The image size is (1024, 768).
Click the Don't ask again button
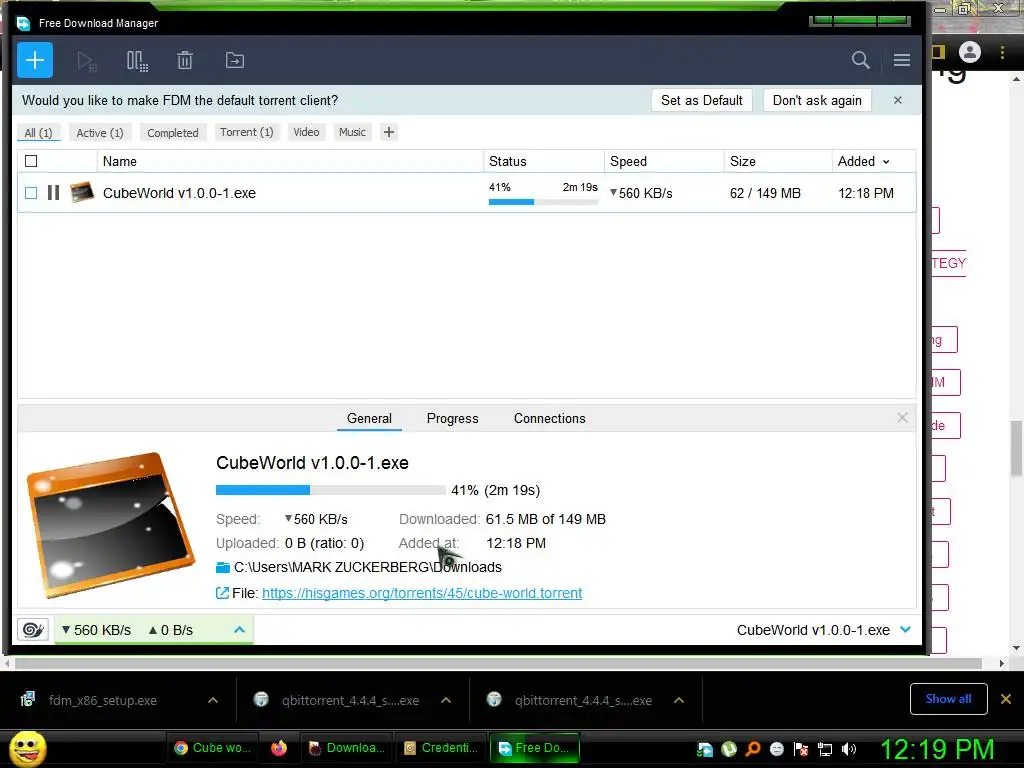(x=817, y=100)
